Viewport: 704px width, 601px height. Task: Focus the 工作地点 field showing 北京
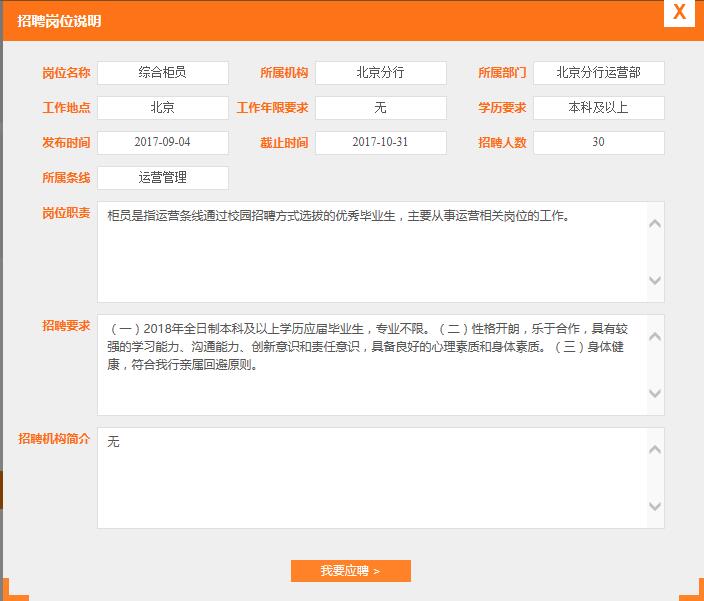(x=163, y=108)
